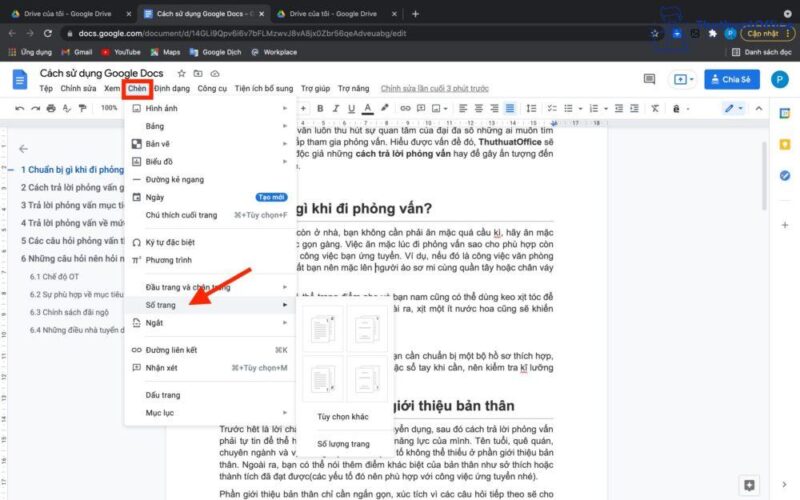Open the Google account avatar
This screenshot has width=800, height=500.
pyautogui.click(x=780, y=79)
